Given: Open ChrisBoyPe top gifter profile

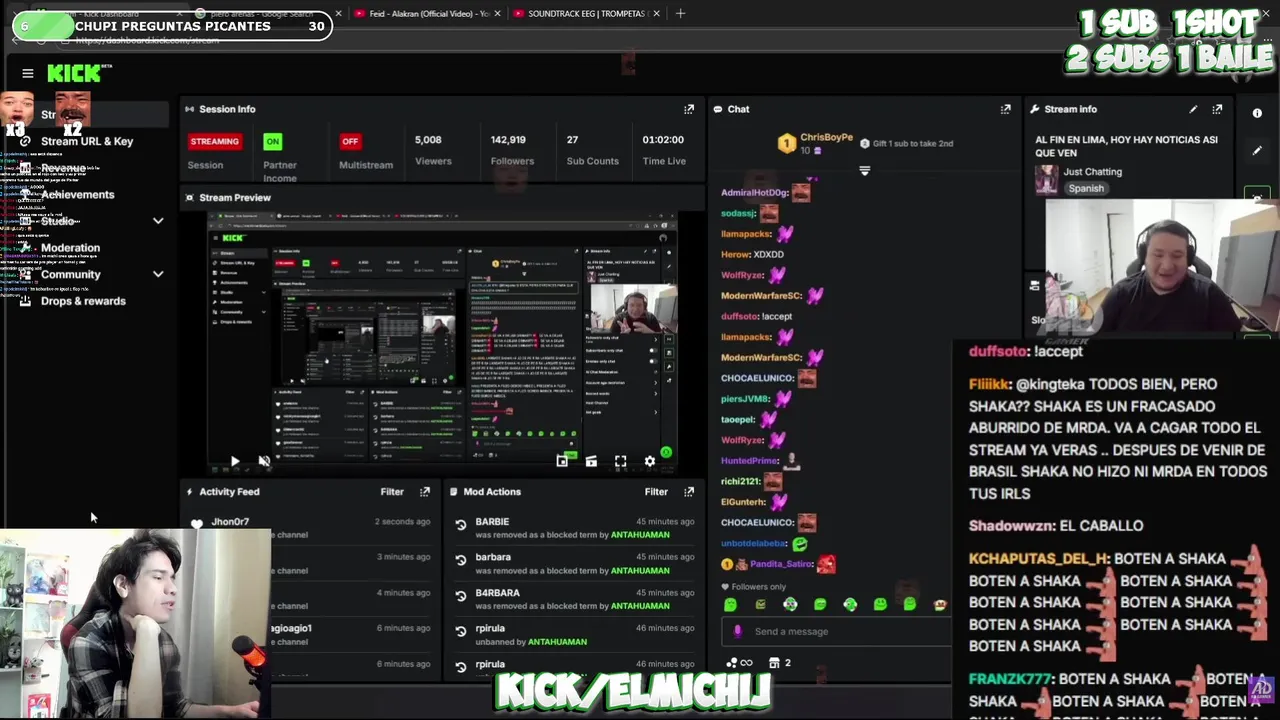Looking at the screenshot, I should 826,137.
